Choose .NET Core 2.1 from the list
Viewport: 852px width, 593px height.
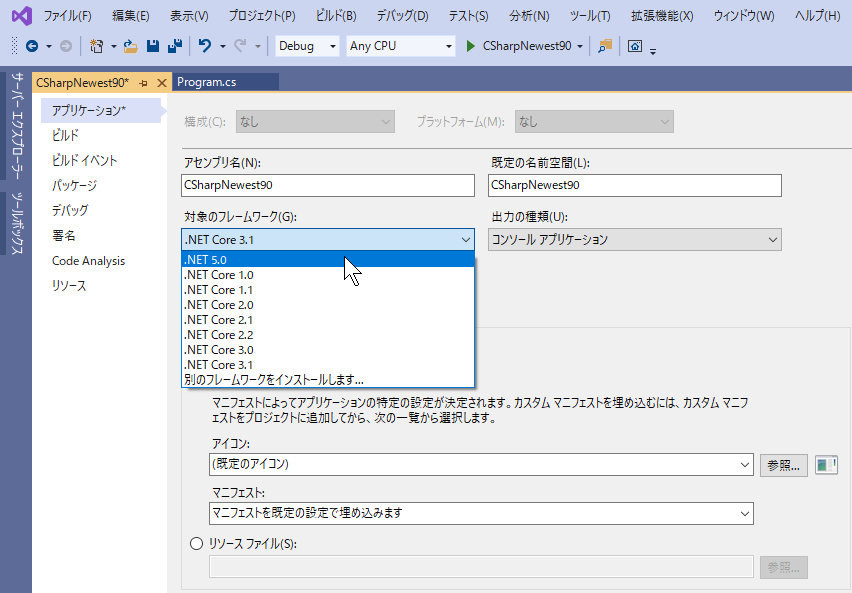click(328, 320)
